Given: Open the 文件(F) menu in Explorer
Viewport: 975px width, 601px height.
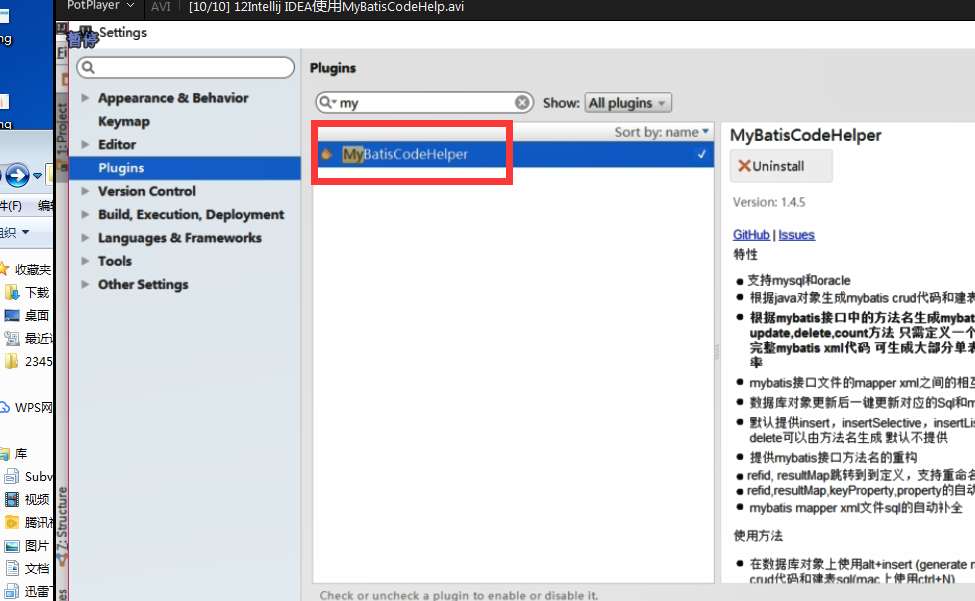Looking at the screenshot, I should pos(11,205).
